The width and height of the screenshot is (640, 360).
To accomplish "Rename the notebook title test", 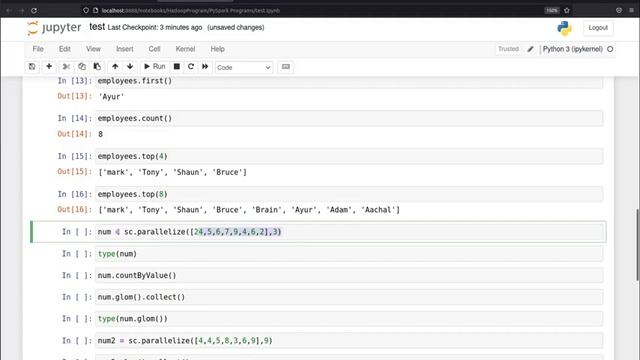I will coord(97,27).
